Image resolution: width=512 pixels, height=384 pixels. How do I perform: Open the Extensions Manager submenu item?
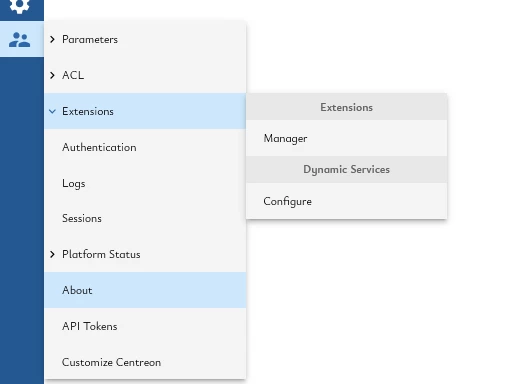pyautogui.click(x=347, y=138)
